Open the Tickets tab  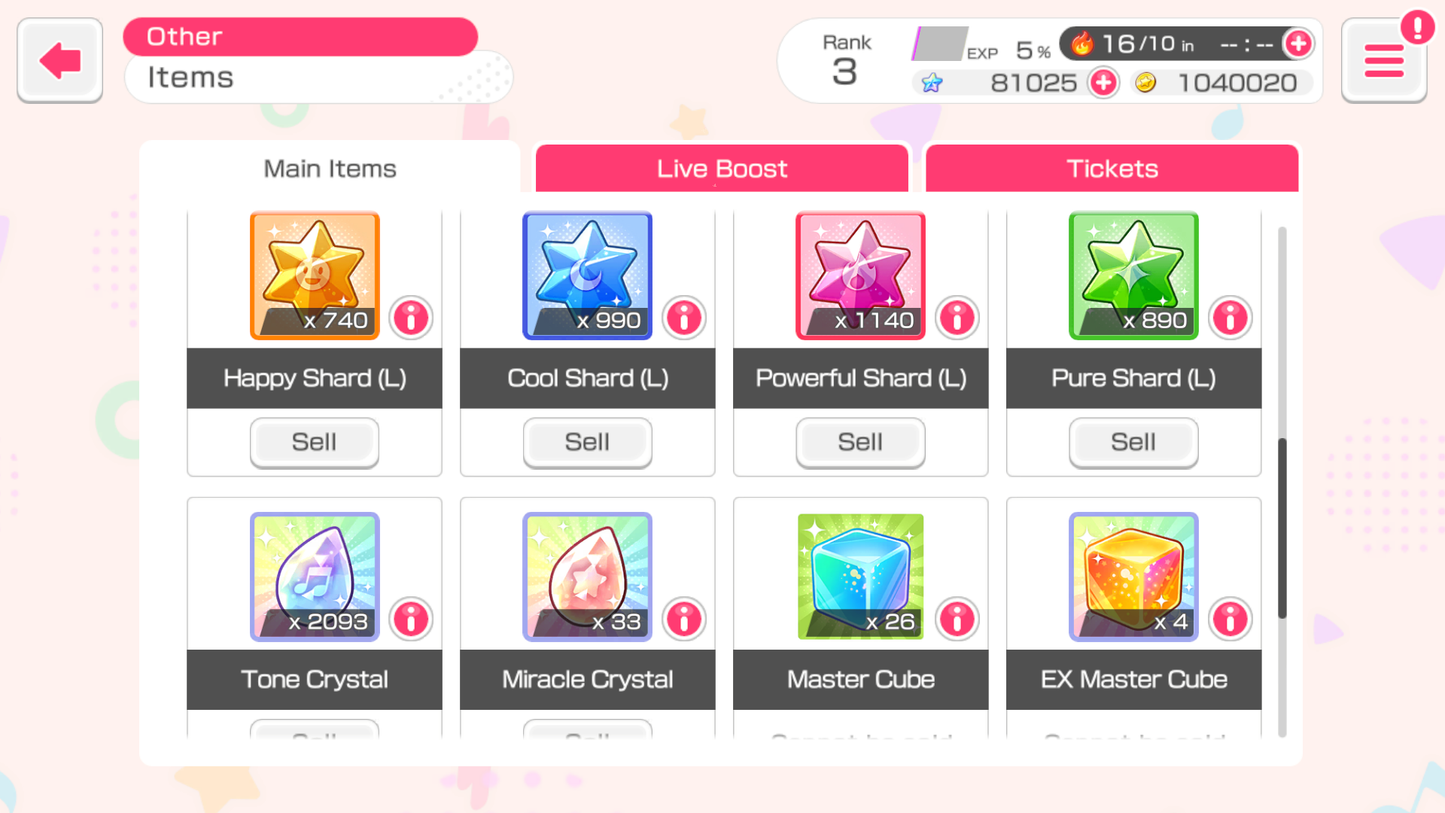1112,168
